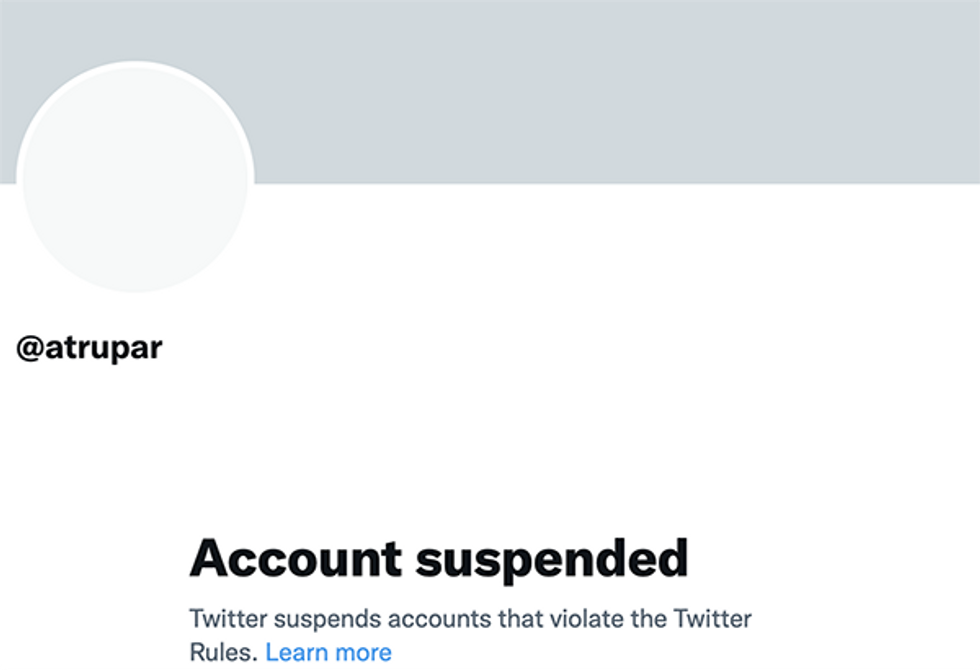Open the Learn more link
Viewport: 980px width, 670px height.
[328, 652]
